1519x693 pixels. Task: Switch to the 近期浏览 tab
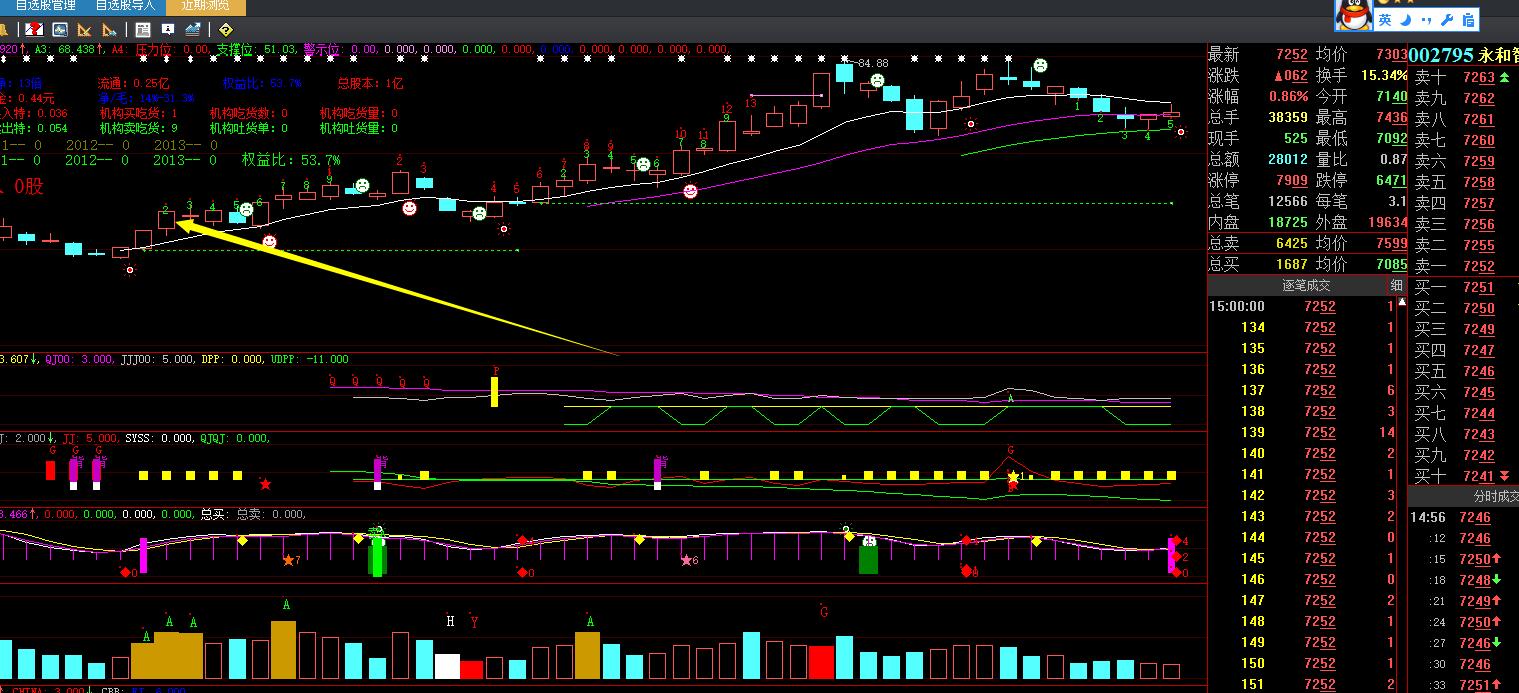pyautogui.click(x=205, y=6)
